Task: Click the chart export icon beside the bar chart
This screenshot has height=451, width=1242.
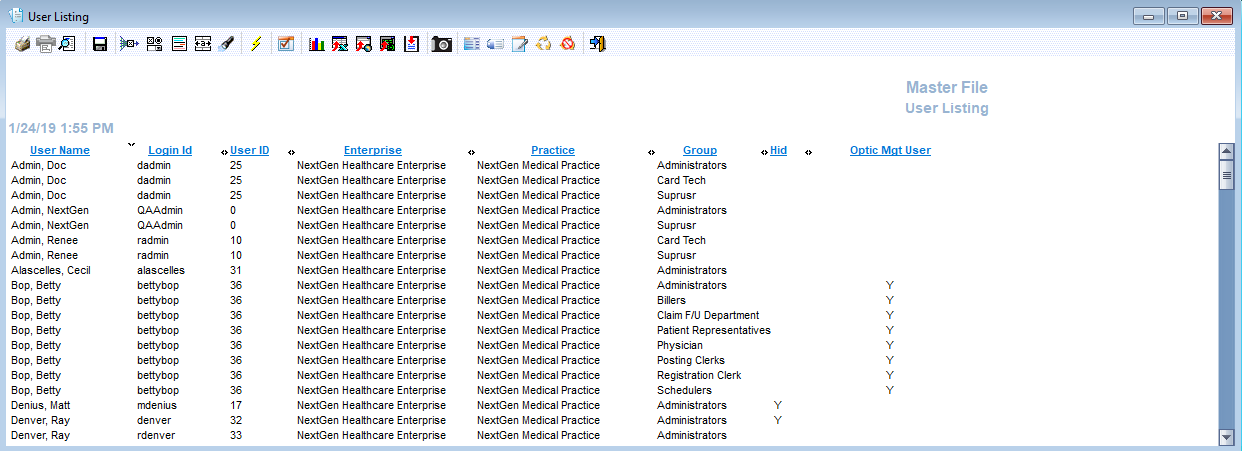Action: [x=340, y=44]
